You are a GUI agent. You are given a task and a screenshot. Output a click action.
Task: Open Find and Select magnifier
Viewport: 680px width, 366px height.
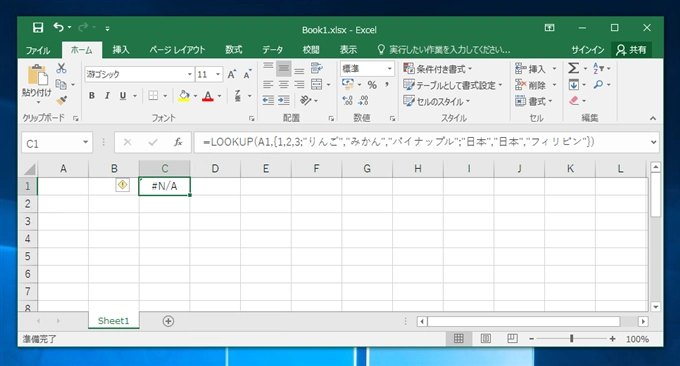tap(598, 84)
